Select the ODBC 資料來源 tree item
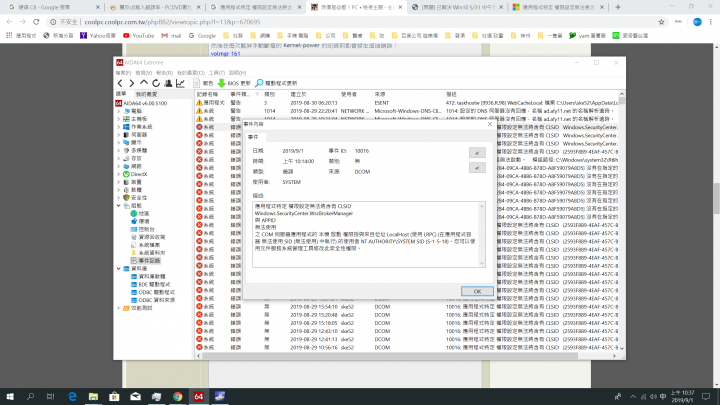The height and width of the screenshot is (405, 720). coord(152,300)
